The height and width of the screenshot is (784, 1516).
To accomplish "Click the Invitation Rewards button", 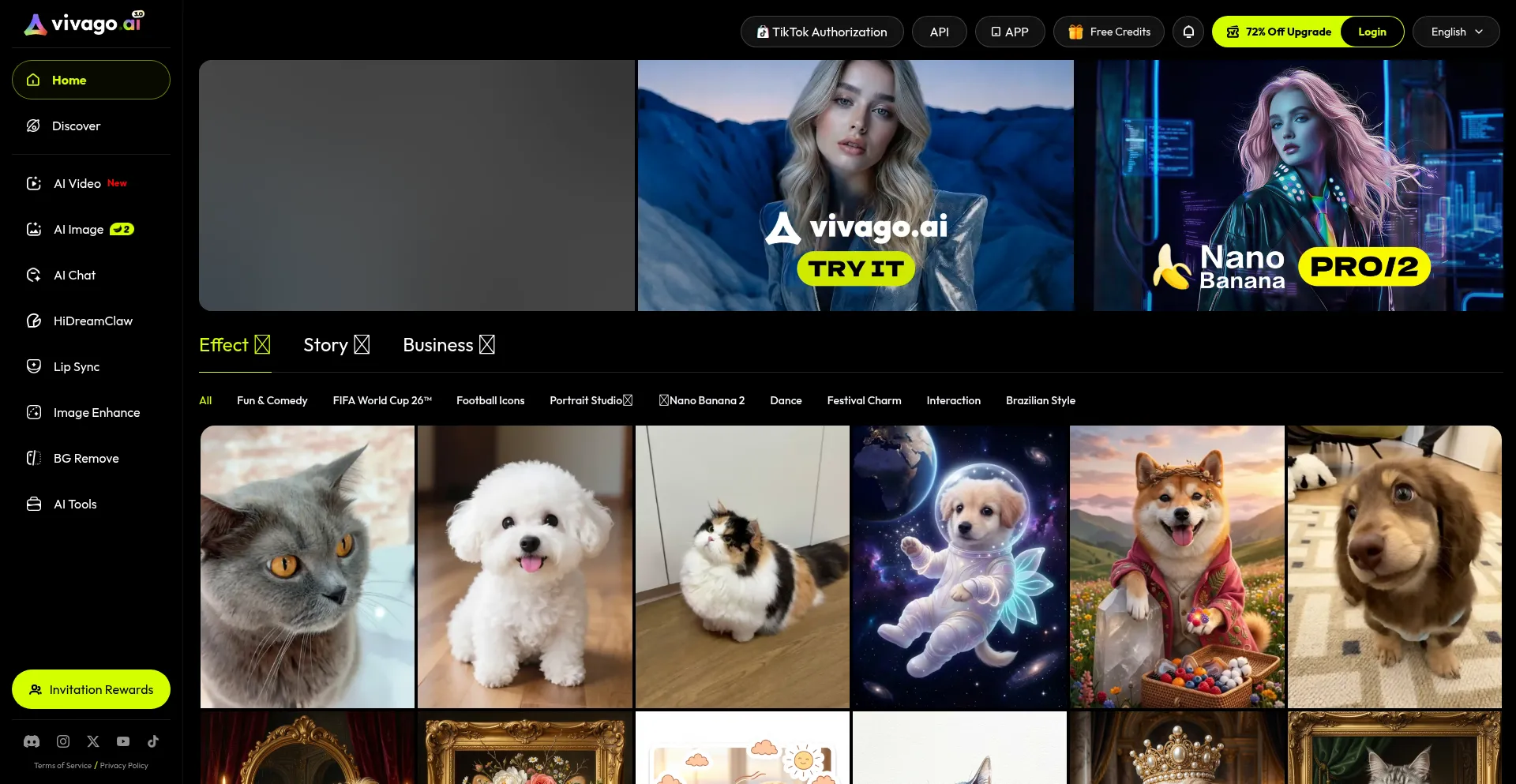I will [x=91, y=689].
